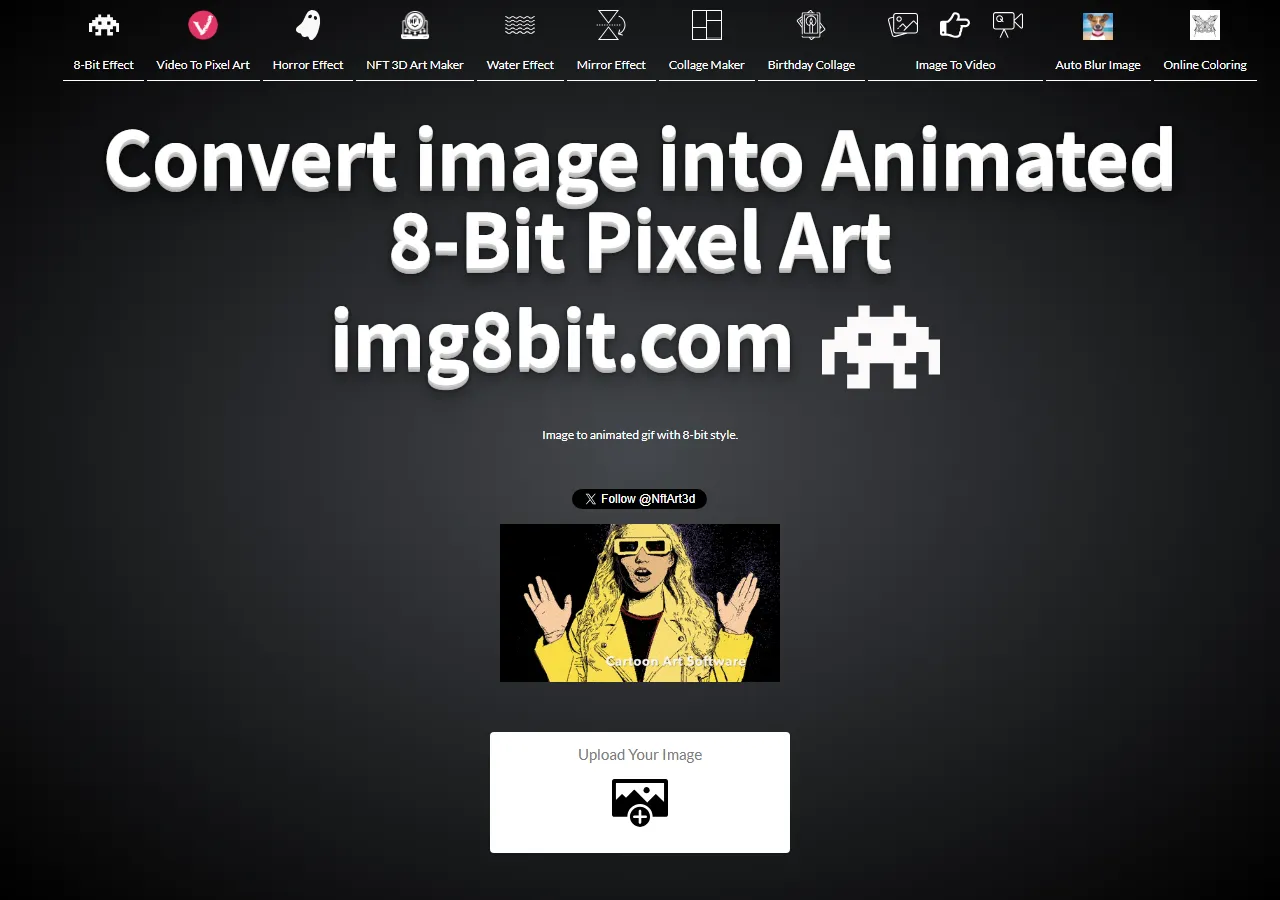Click the large space invader logo
This screenshot has width=1280, height=900.
tap(881, 346)
